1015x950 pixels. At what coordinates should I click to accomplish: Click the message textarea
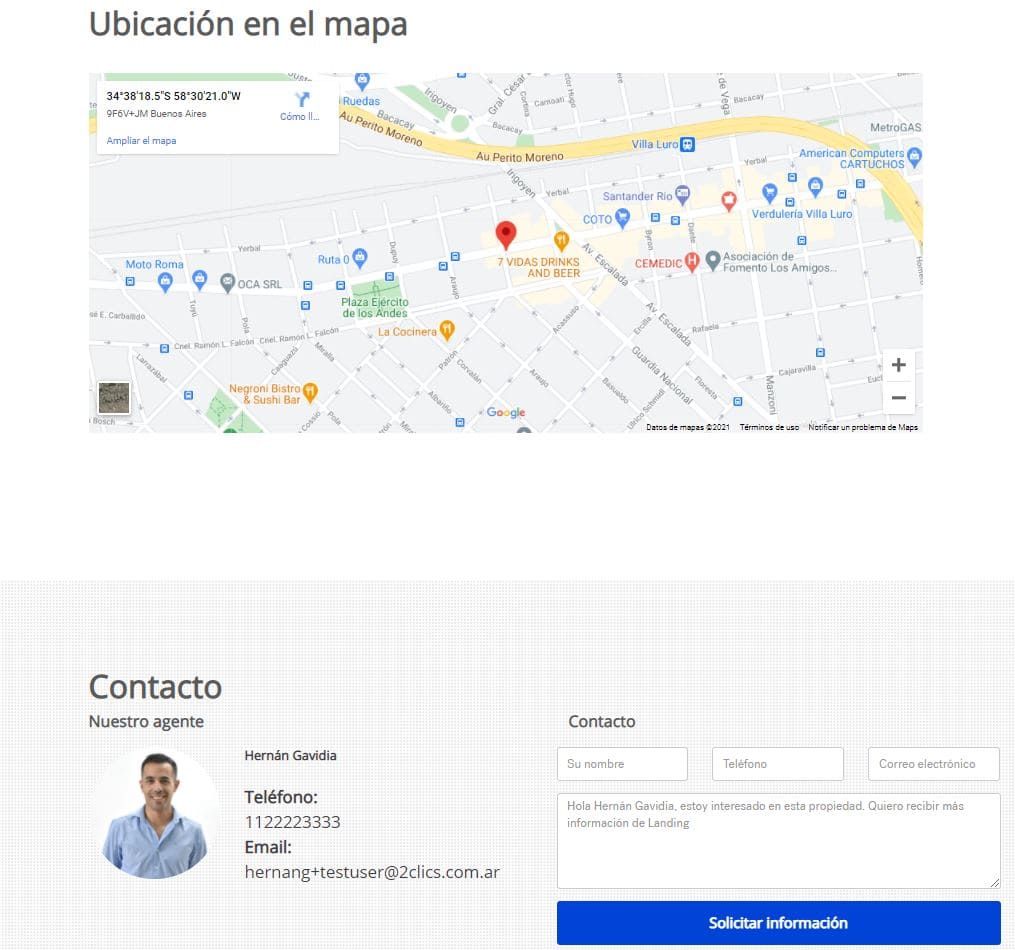click(x=779, y=841)
